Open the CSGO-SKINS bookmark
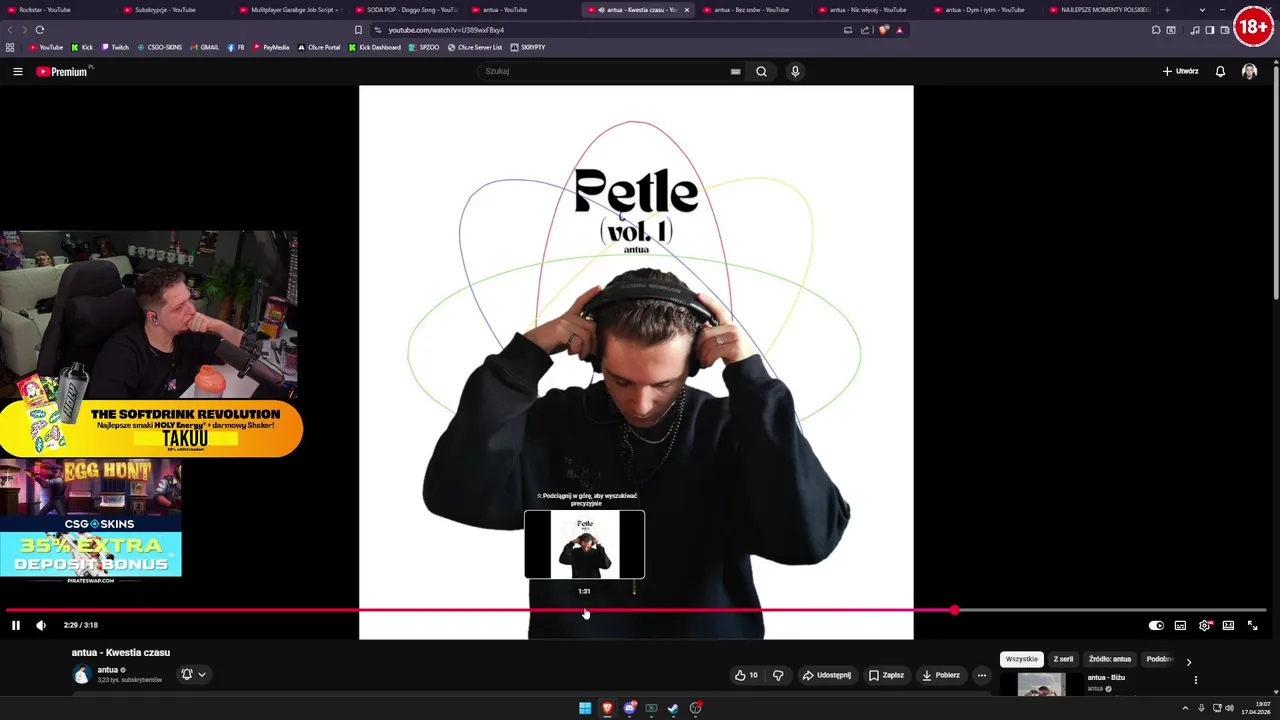The height and width of the screenshot is (720, 1280). [x=159, y=47]
